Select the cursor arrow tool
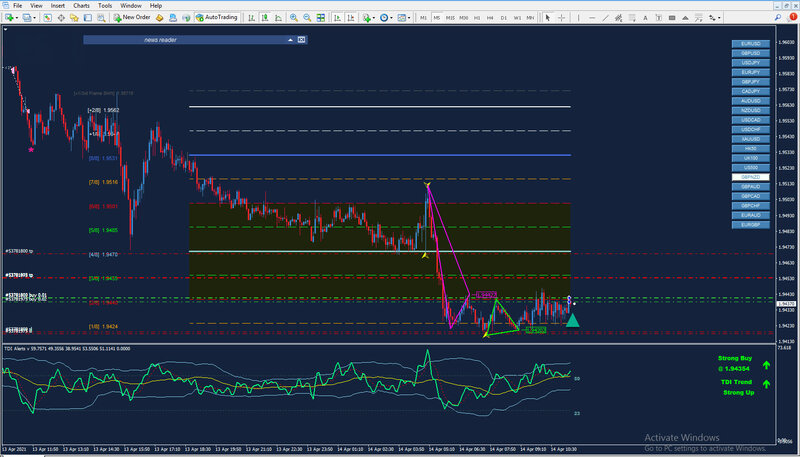The width and height of the screenshot is (800, 457). tap(547, 18)
